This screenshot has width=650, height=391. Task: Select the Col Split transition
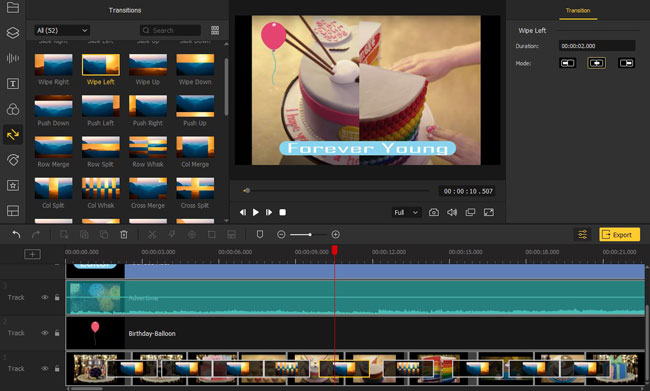53,188
